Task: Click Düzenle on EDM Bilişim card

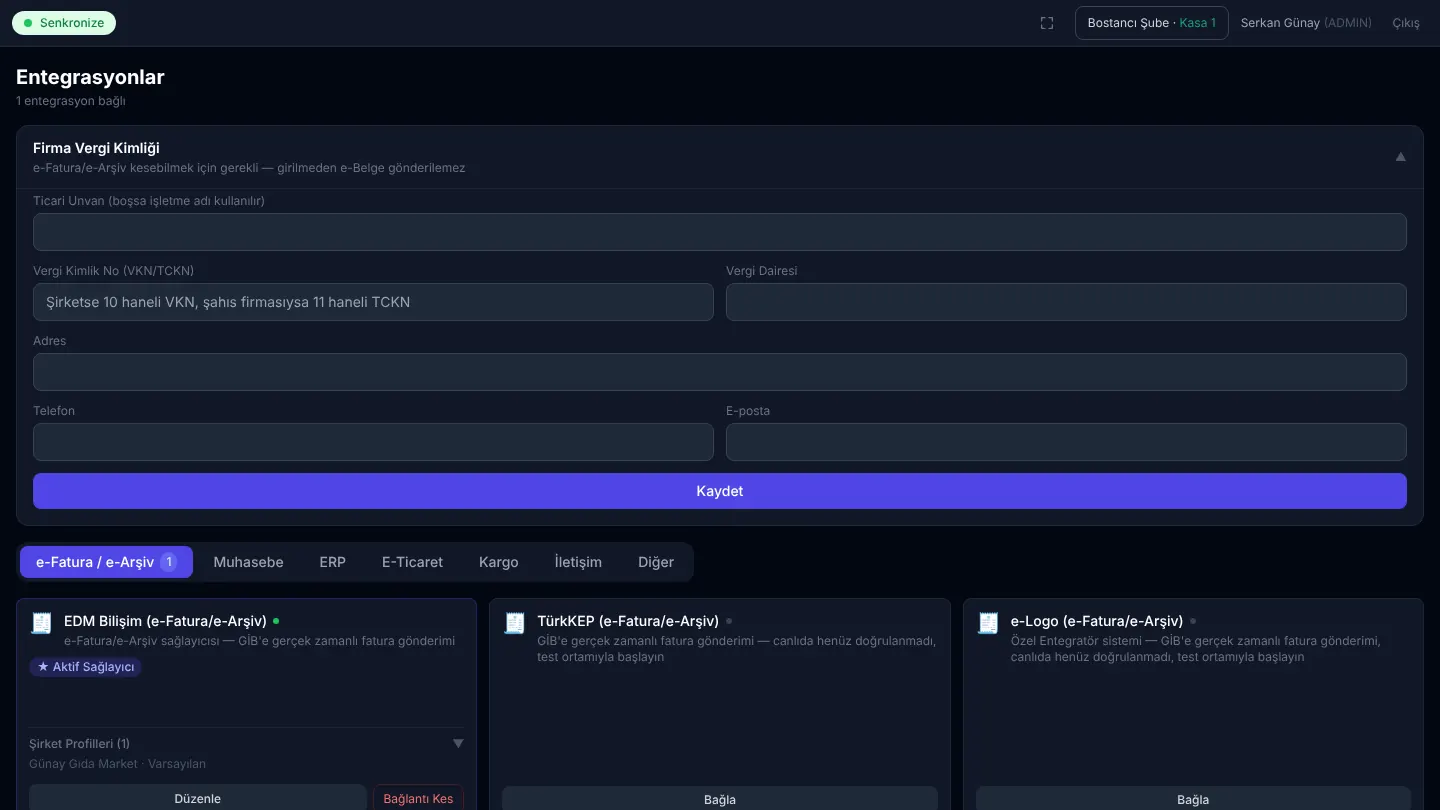Action: 198,798
